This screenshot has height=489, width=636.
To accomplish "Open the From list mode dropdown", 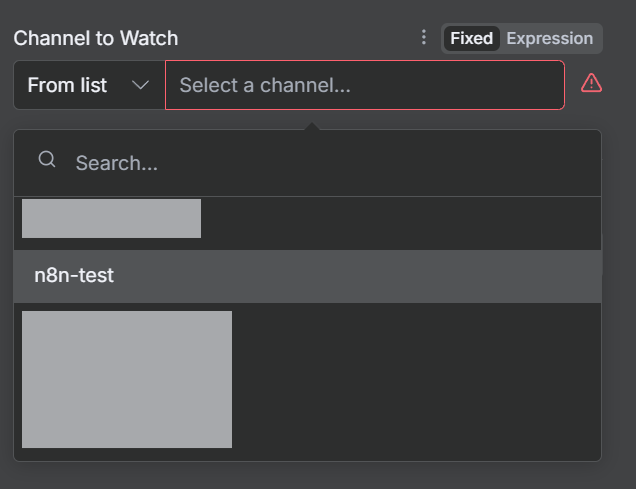I will tap(88, 85).
